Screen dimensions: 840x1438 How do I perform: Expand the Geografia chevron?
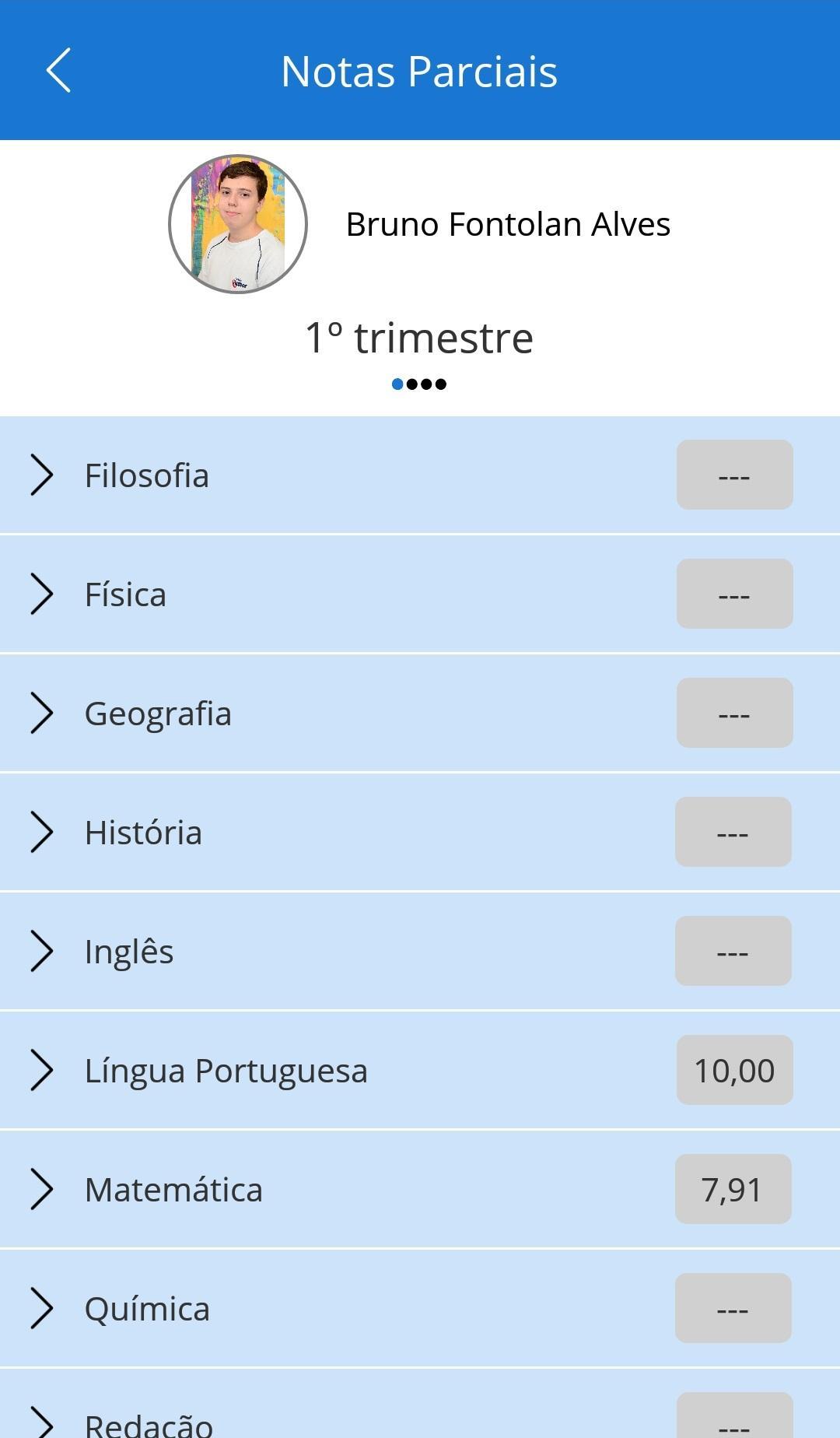tap(42, 714)
